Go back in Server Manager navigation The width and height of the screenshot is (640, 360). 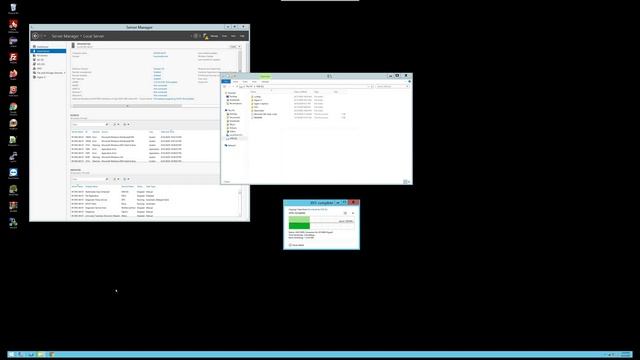36,36
